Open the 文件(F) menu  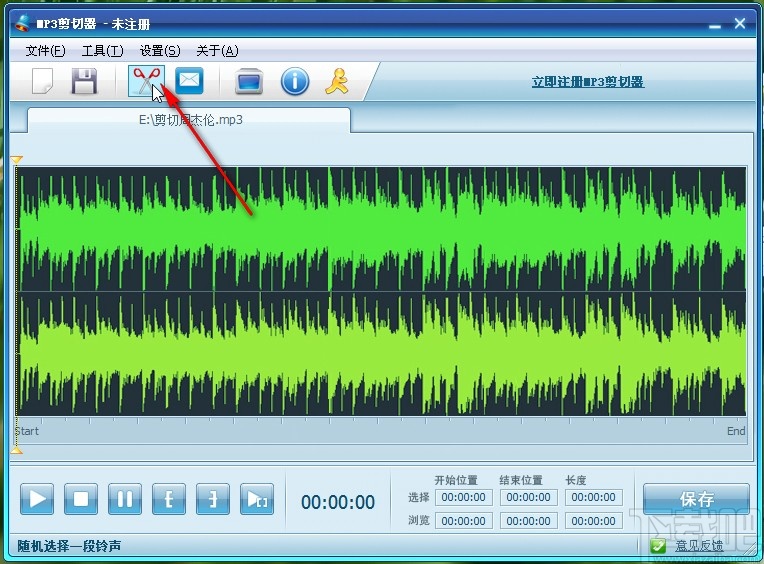pos(45,51)
